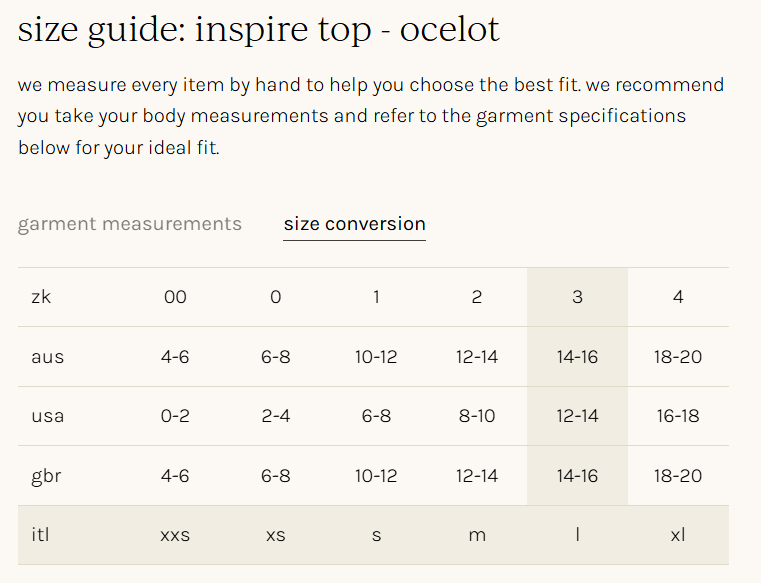The width and height of the screenshot is (761, 583).
Task: Click the aus row label
Action: coord(47,357)
